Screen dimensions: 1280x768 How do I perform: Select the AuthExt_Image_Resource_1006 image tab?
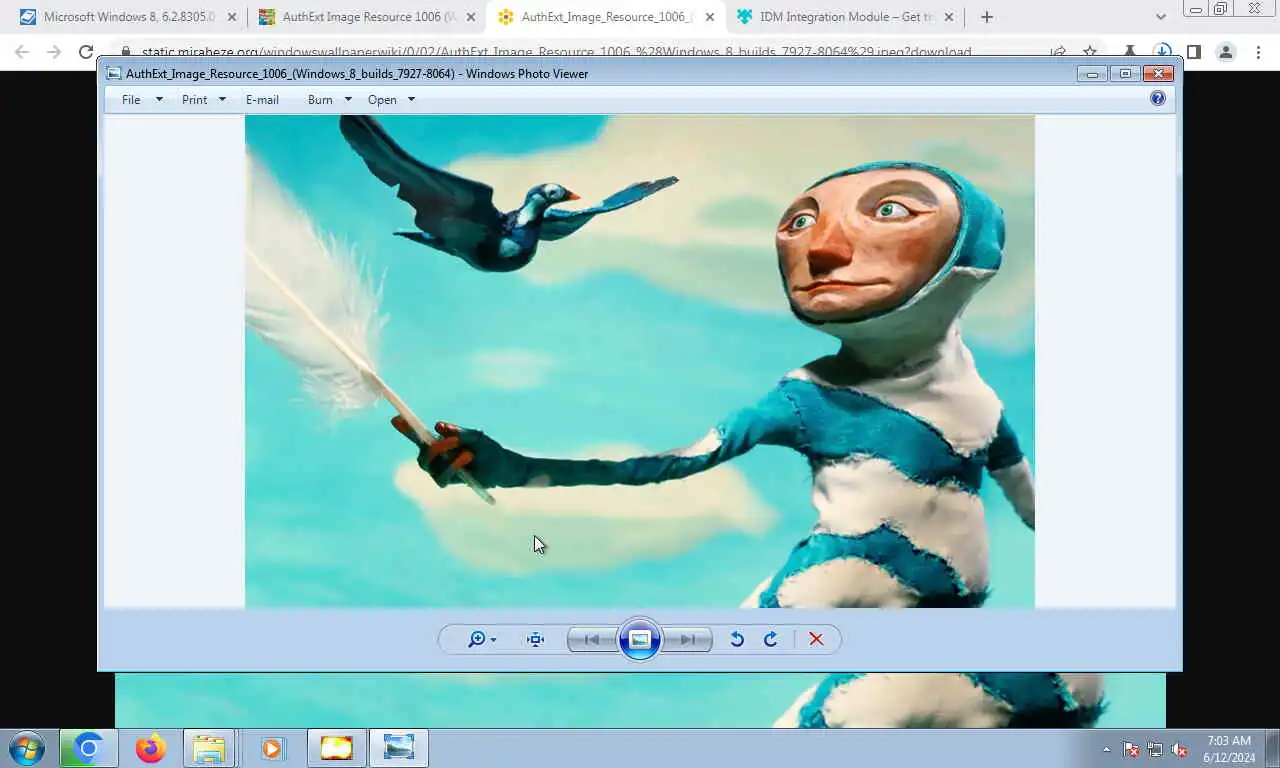[605, 17]
